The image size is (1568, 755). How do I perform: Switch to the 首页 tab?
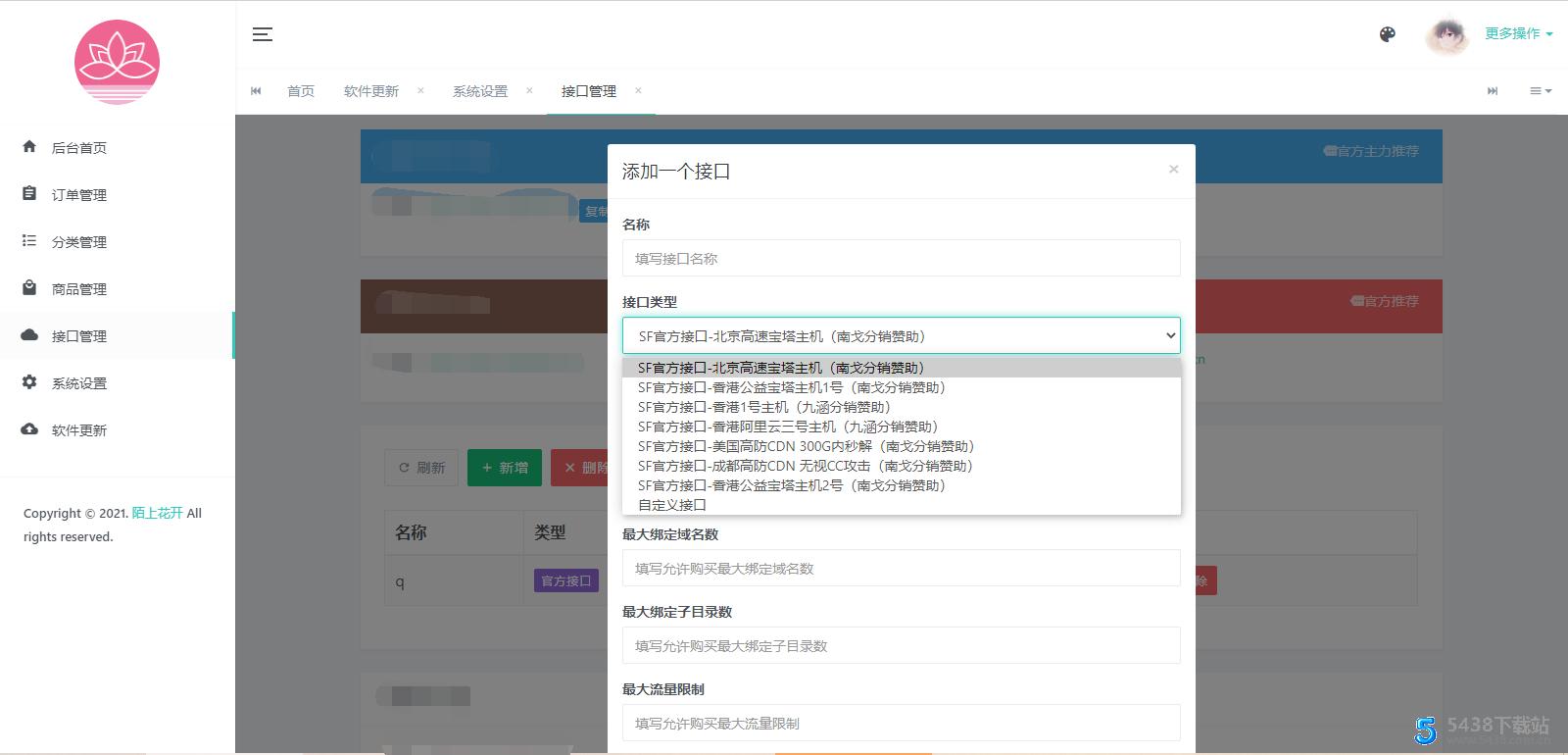pyautogui.click(x=301, y=91)
